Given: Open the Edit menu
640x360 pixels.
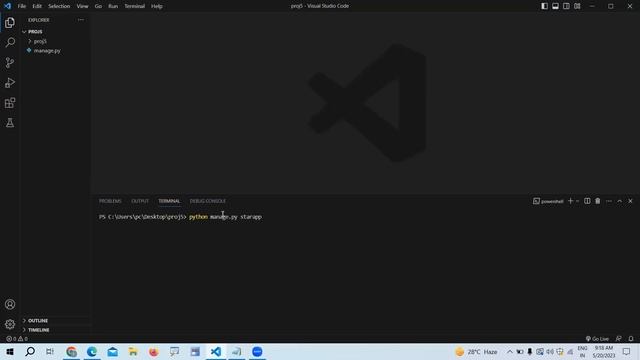Looking at the screenshot, I should (x=37, y=6).
